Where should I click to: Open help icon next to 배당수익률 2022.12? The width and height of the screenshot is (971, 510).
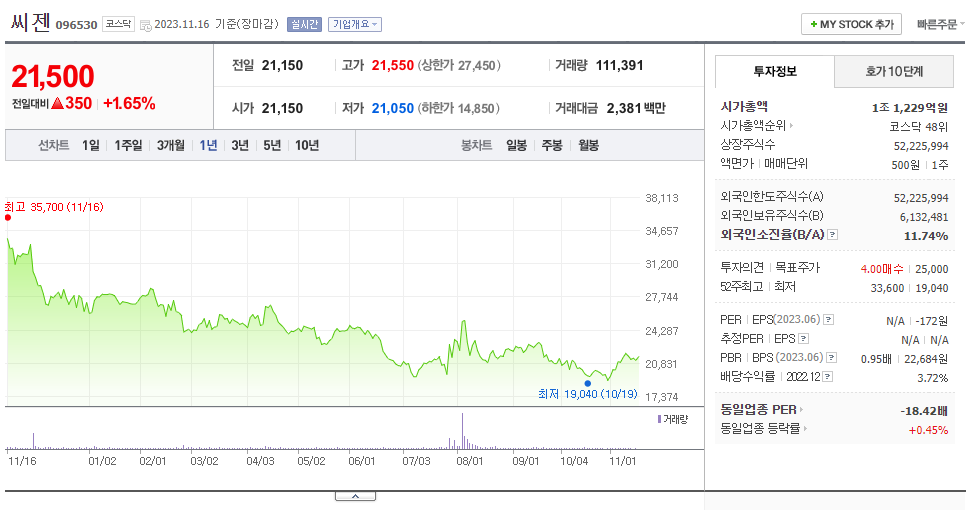(827, 376)
